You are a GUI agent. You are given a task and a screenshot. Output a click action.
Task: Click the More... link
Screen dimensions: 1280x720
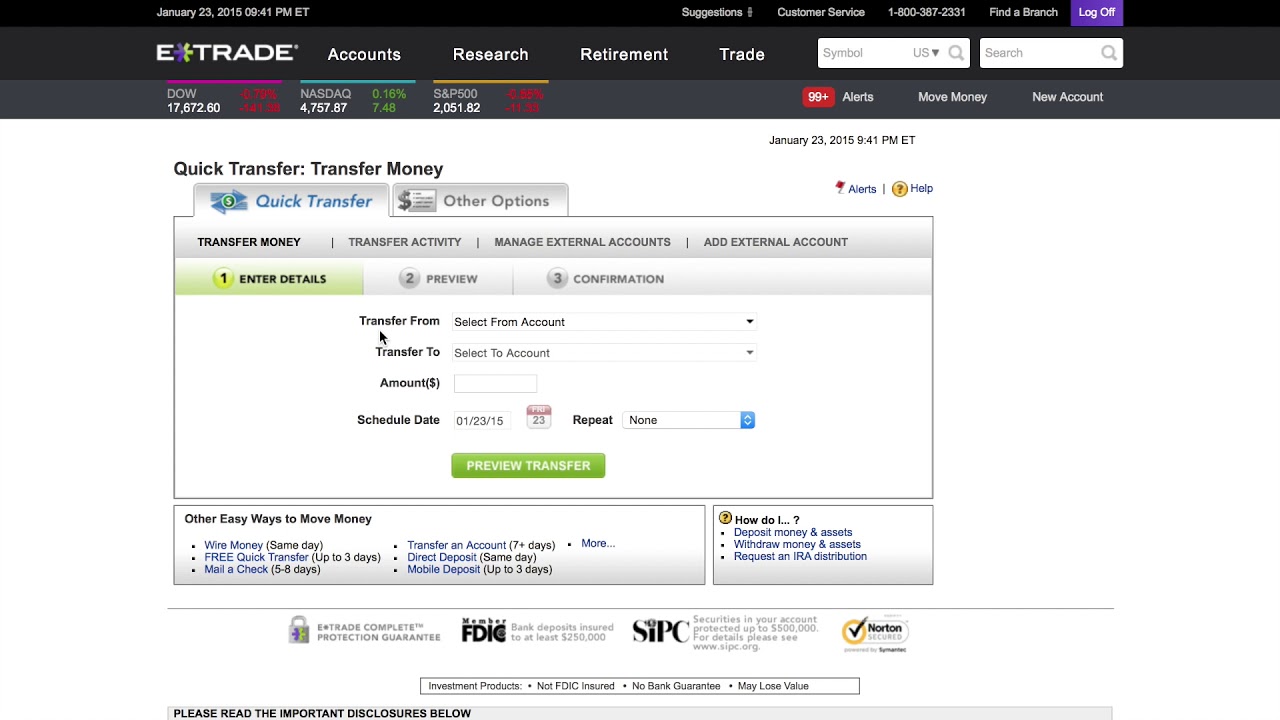click(598, 543)
